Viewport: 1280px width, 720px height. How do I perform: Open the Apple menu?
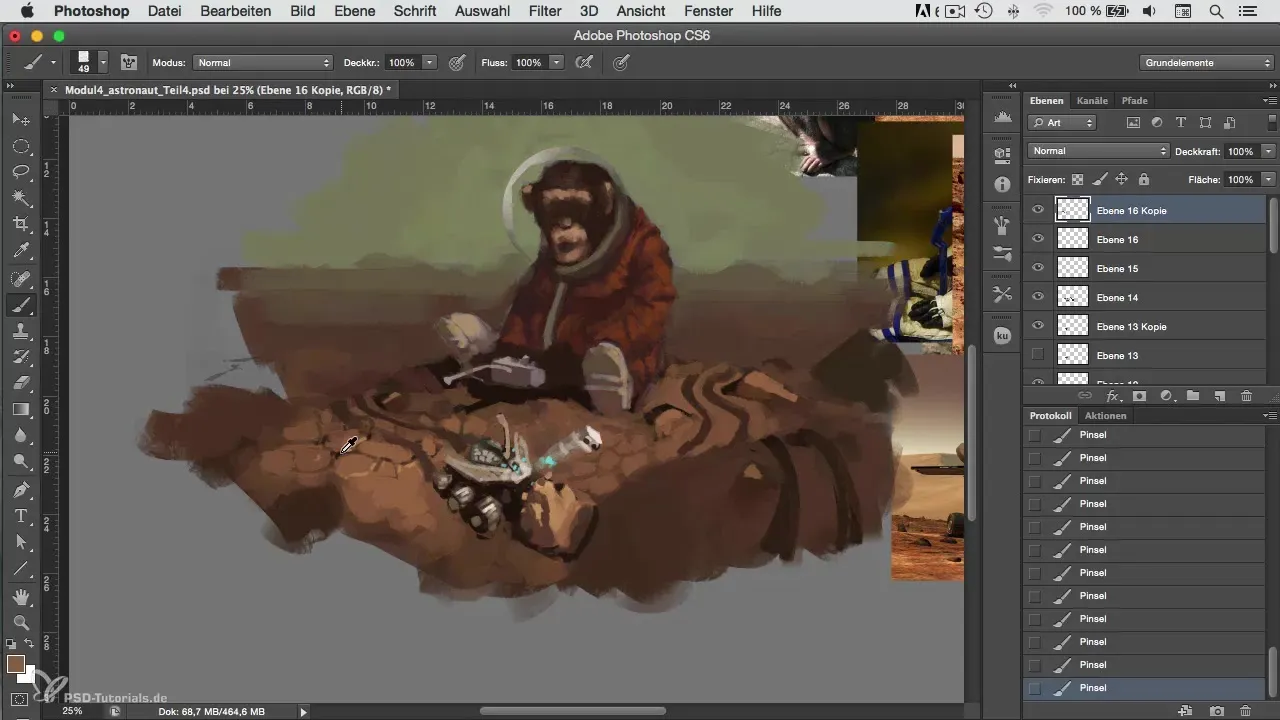click(x=27, y=11)
